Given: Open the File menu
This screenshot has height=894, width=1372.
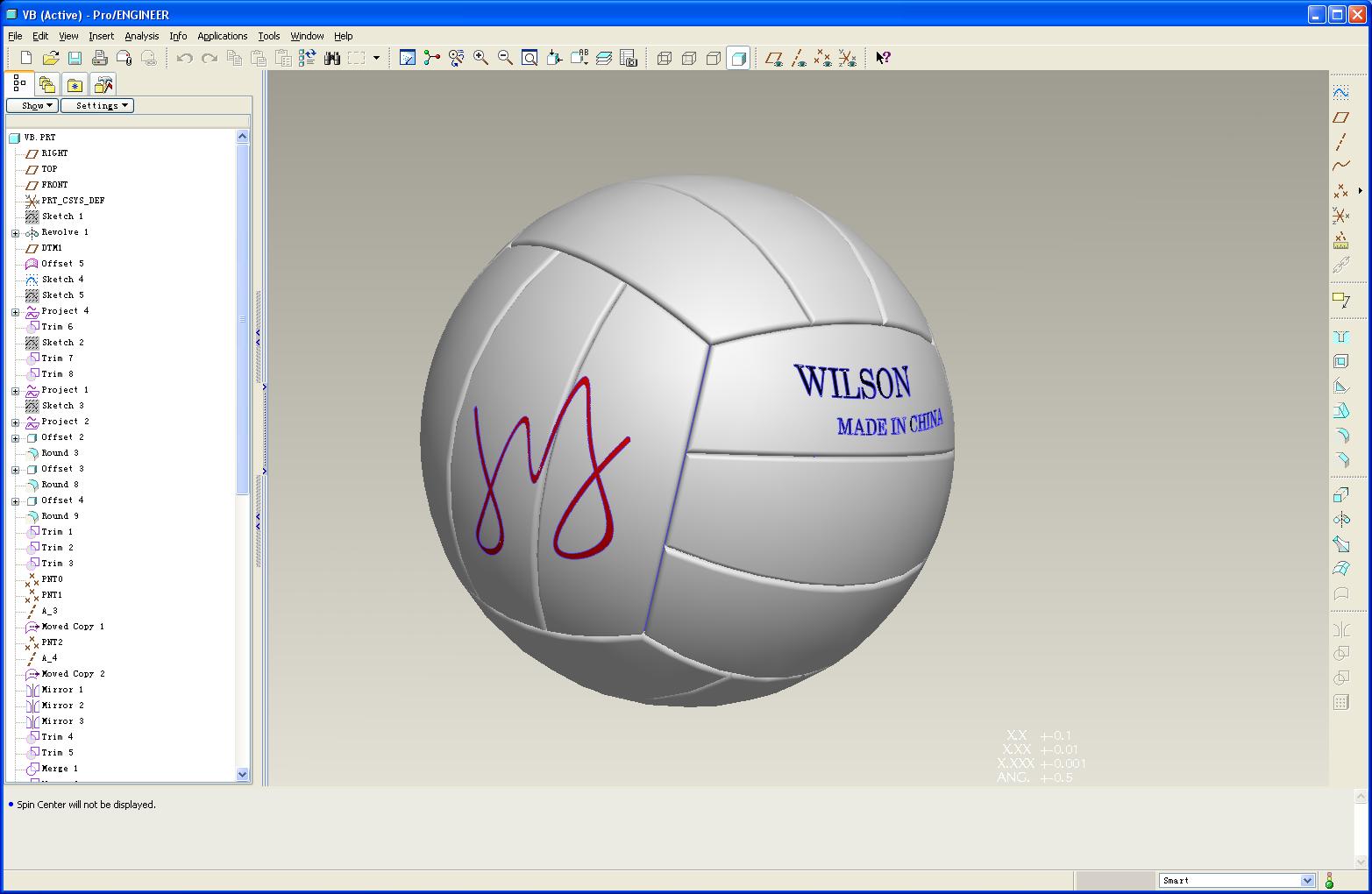Looking at the screenshot, I should 15,36.
